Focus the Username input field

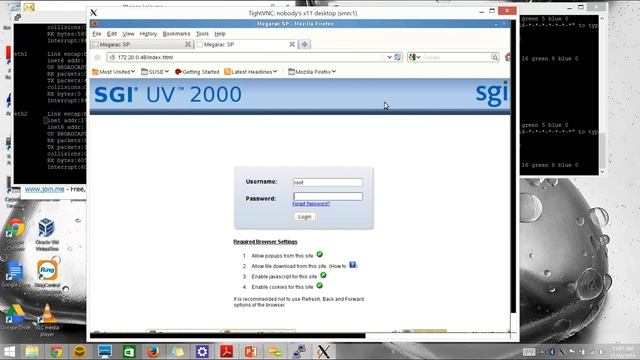coord(328,182)
